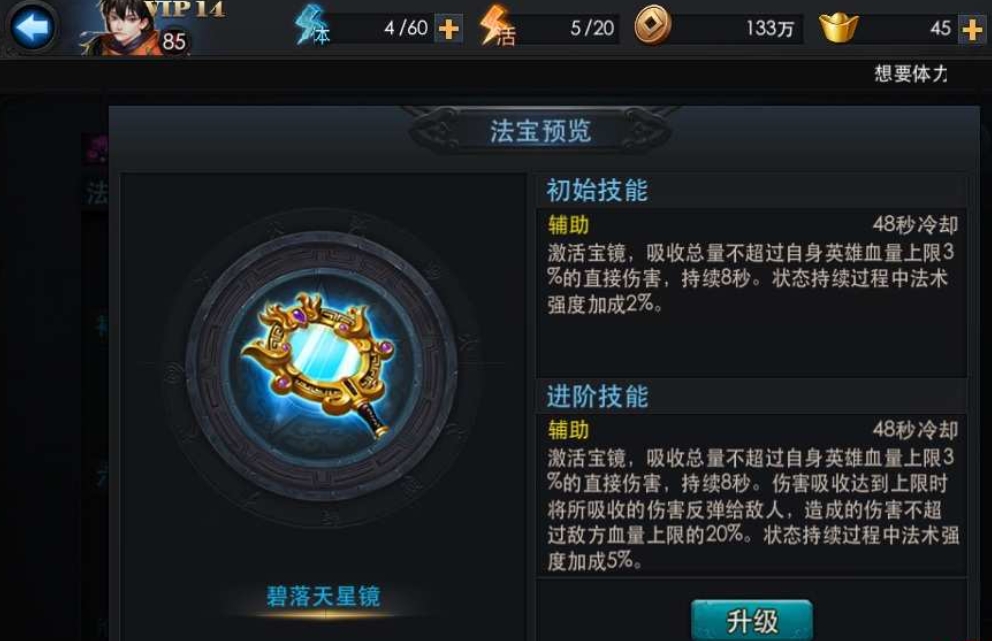
Task: Tap the blue back arrow button
Action: [32, 27]
